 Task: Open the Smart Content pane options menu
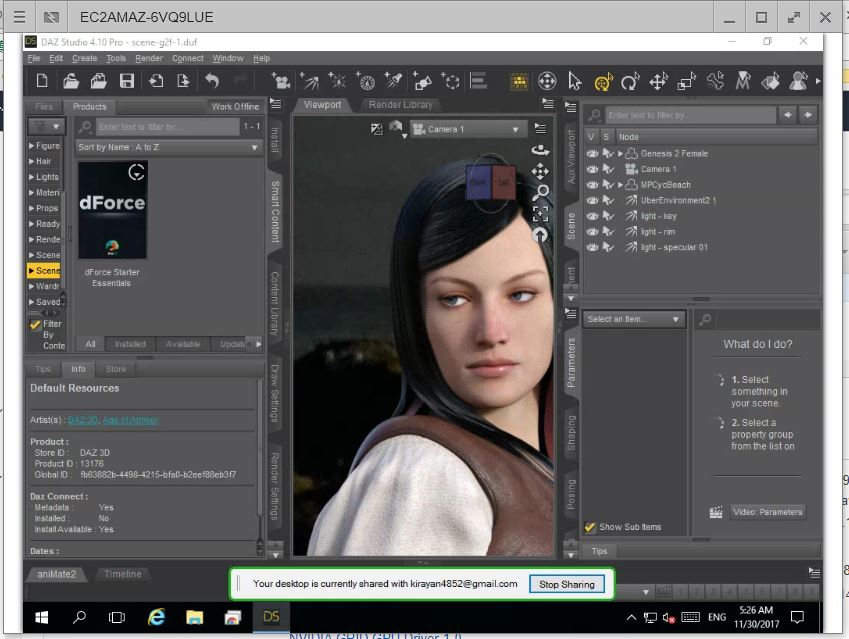tap(276, 104)
